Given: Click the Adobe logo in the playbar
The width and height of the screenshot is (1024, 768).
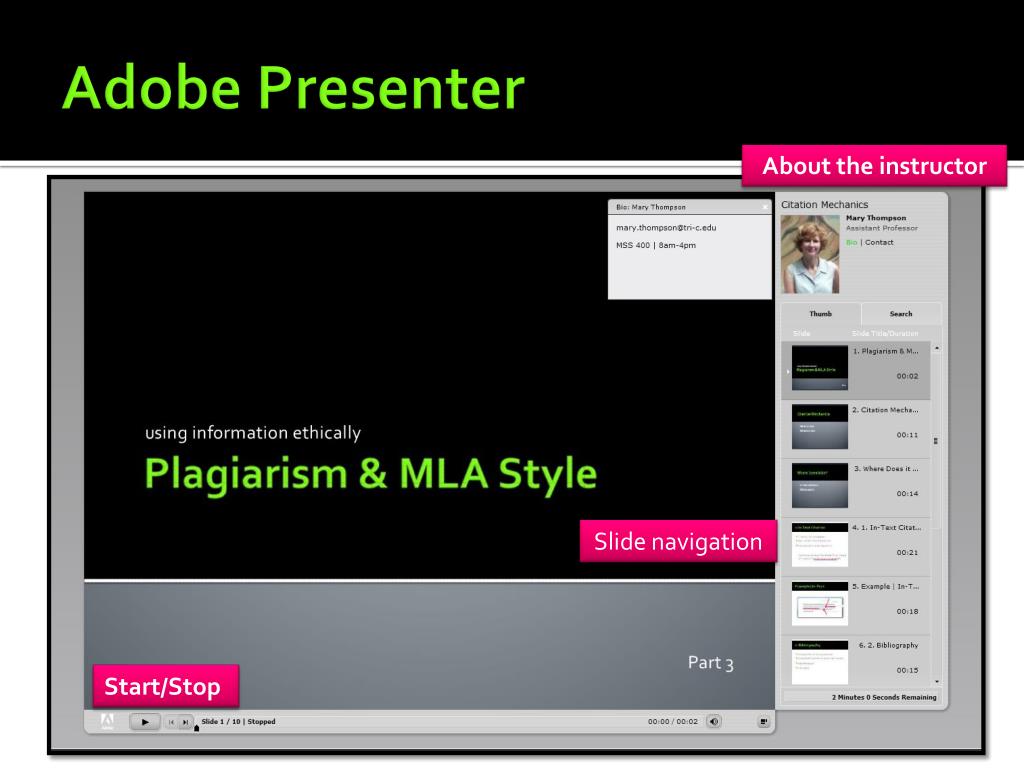Looking at the screenshot, I should (x=107, y=721).
